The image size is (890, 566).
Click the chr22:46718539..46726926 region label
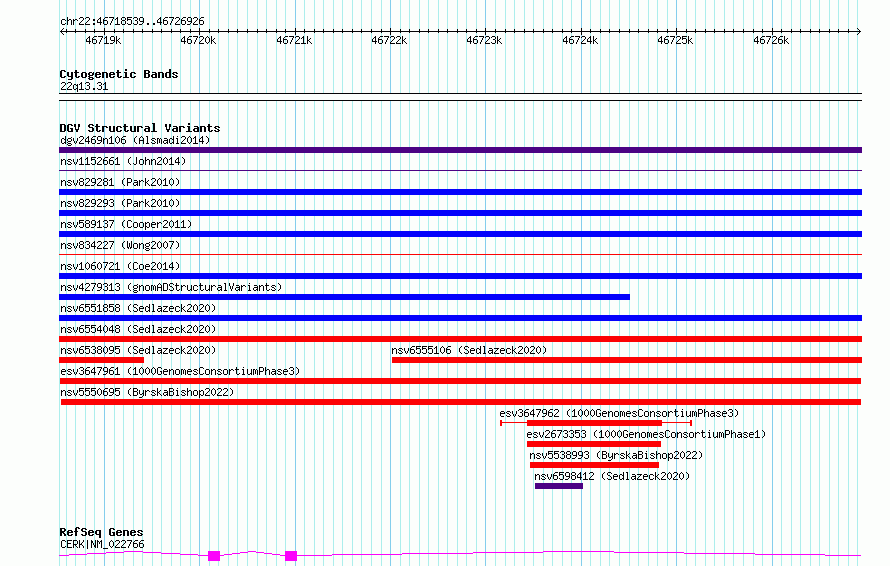(132, 22)
